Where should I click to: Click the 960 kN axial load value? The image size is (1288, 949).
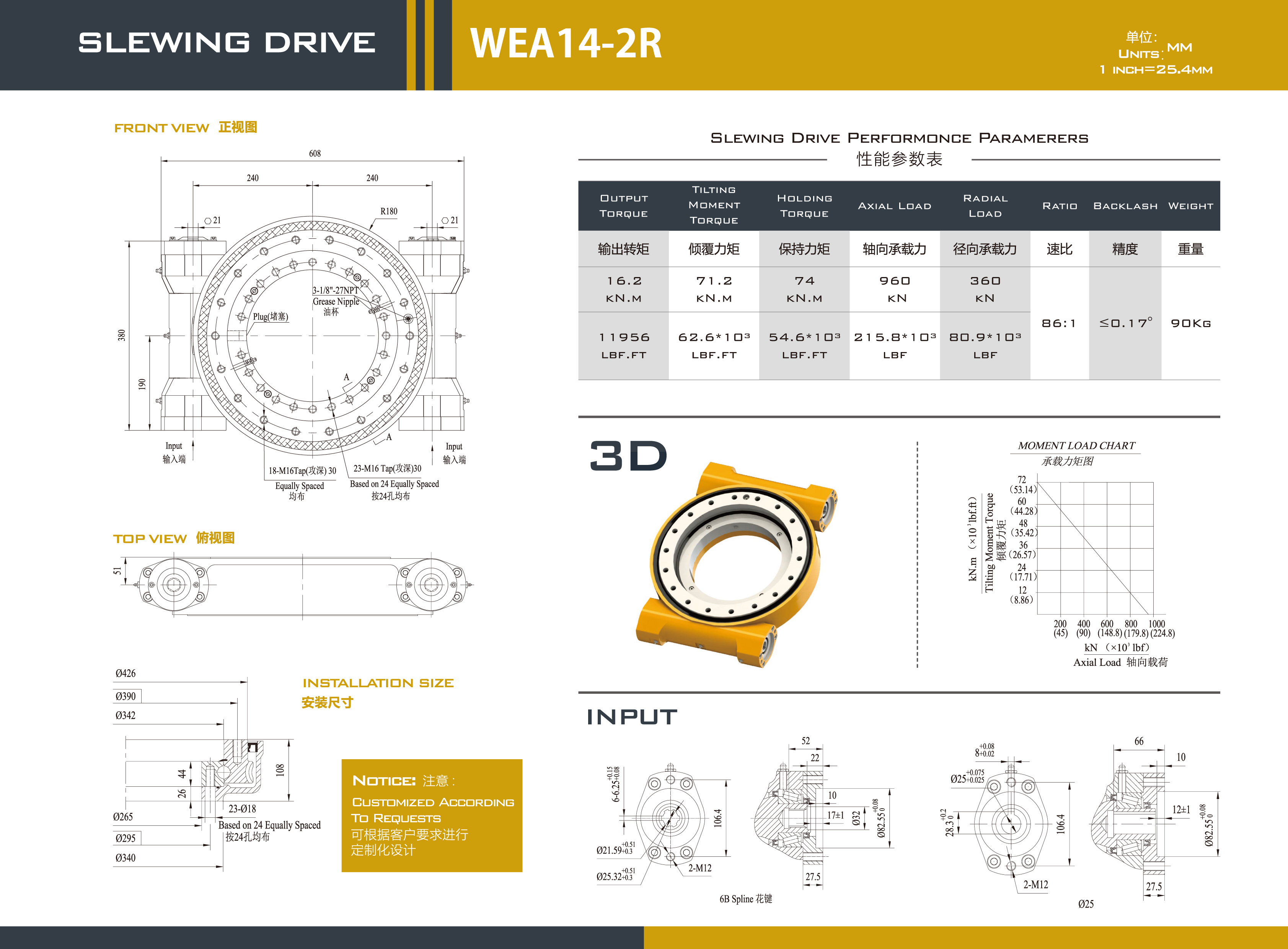pyautogui.click(x=895, y=289)
